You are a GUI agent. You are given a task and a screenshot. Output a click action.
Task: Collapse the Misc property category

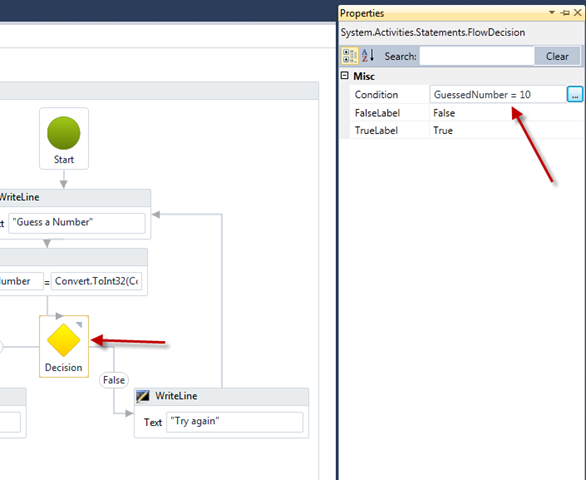tap(345, 76)
